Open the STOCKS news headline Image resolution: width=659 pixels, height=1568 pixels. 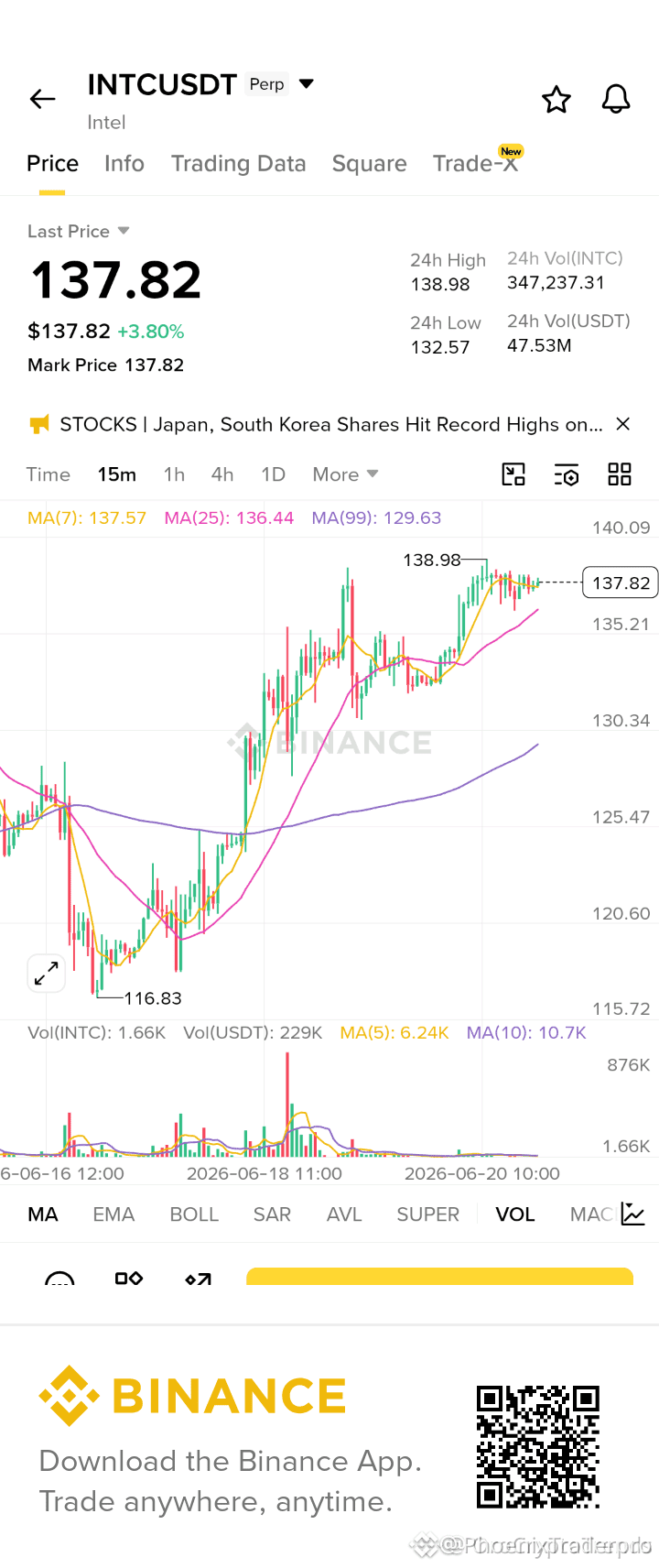tap(331, 424)
